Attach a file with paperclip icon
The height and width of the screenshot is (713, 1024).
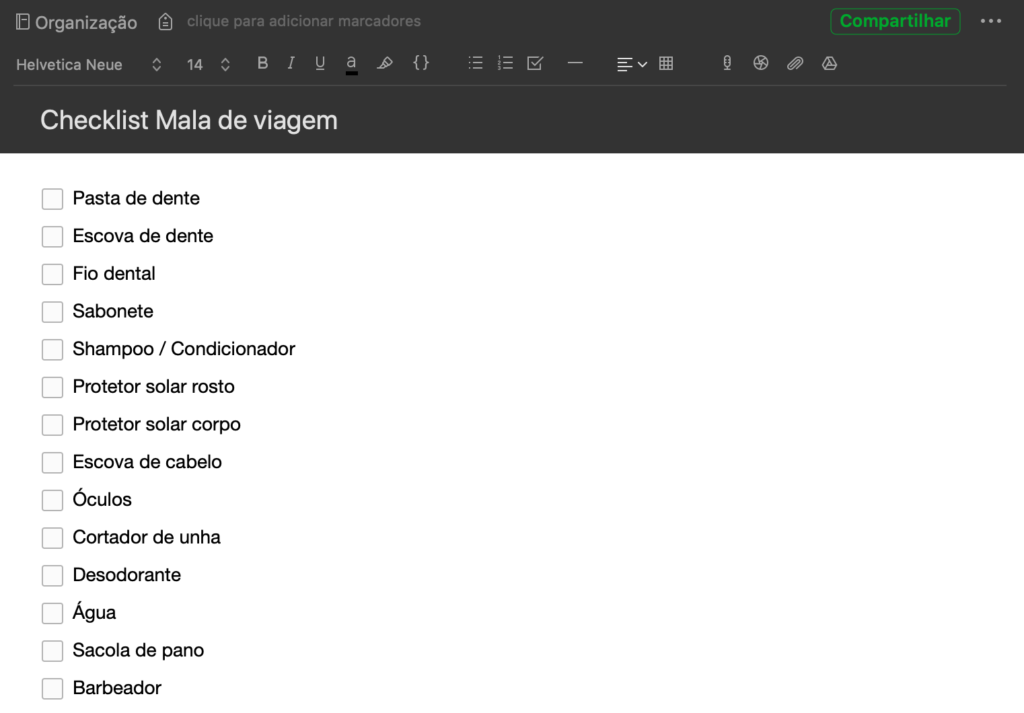pyautogui.click(x=795, y=63)
